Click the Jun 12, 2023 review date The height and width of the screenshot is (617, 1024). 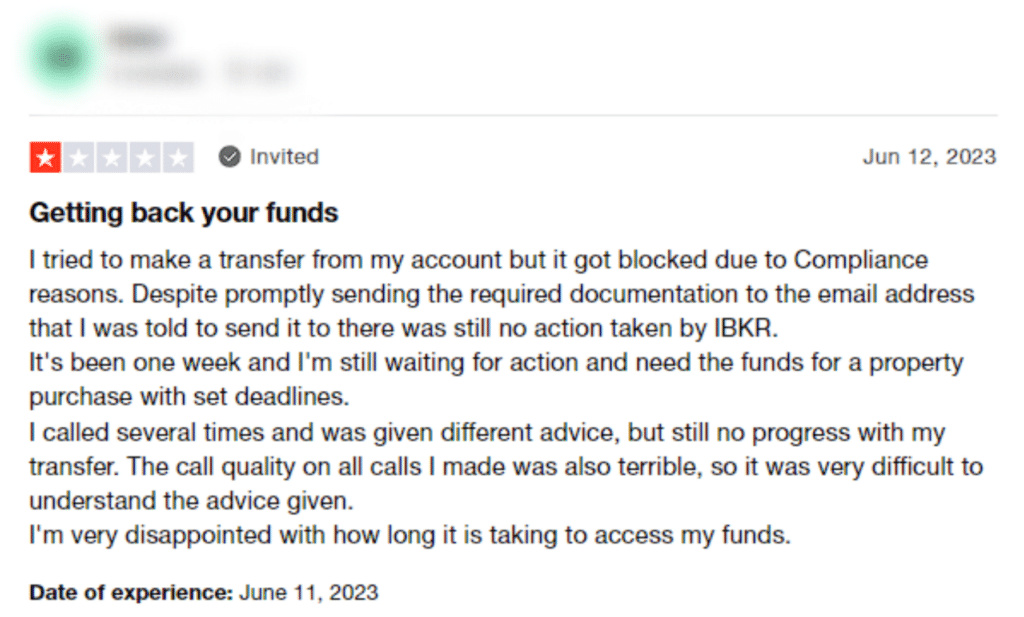(929, 157)
